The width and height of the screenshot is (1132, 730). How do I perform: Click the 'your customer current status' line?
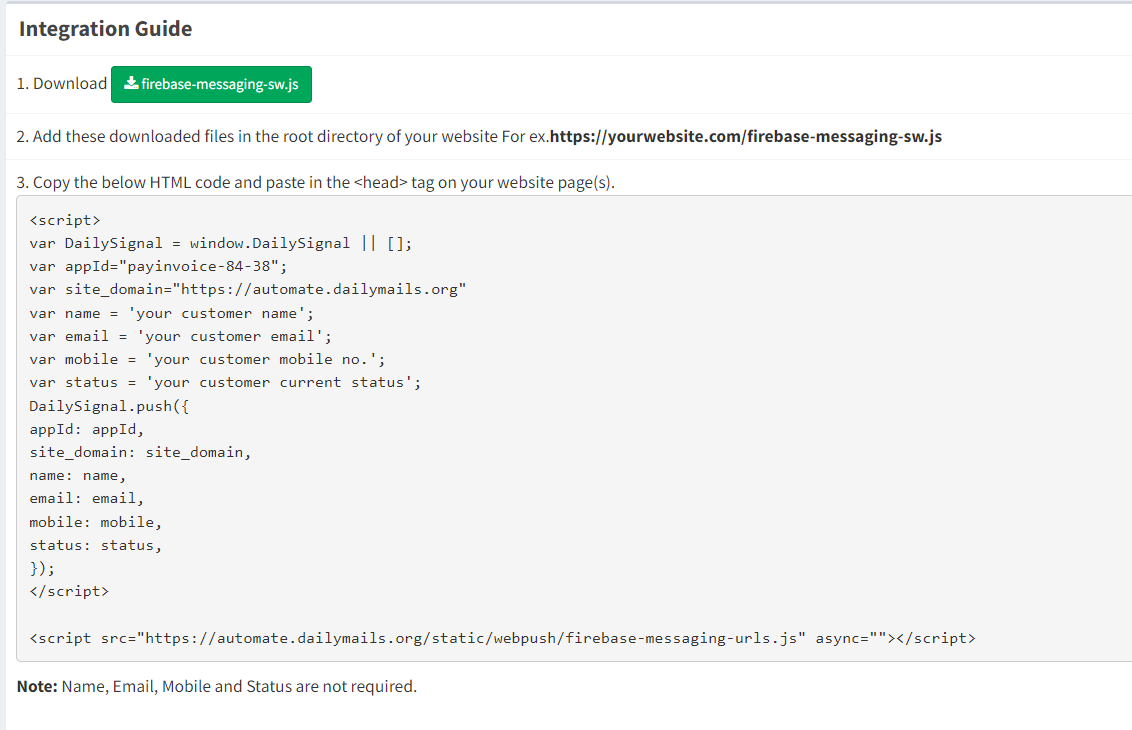tap(225, 382)
